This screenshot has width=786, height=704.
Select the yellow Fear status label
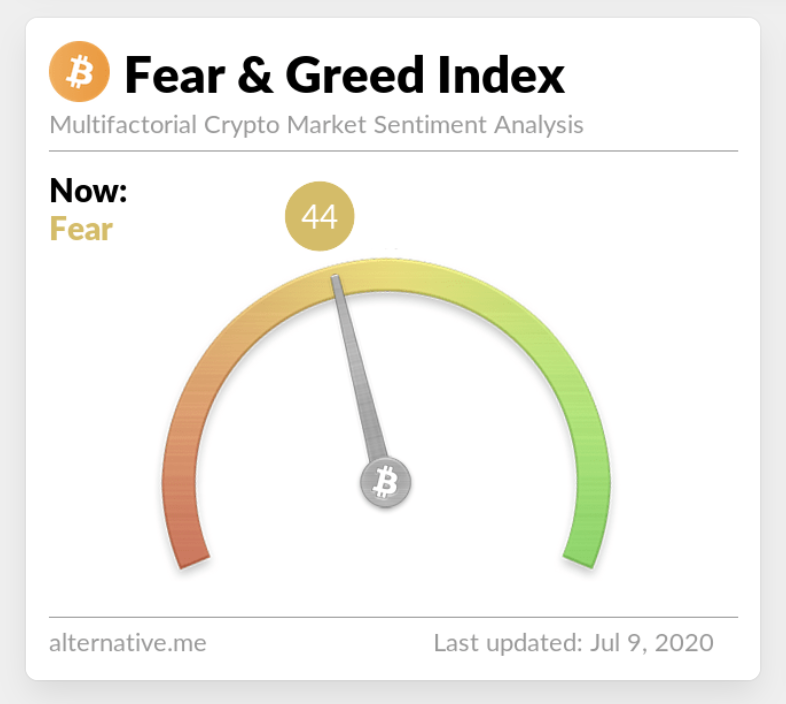(x=81, y=229)
